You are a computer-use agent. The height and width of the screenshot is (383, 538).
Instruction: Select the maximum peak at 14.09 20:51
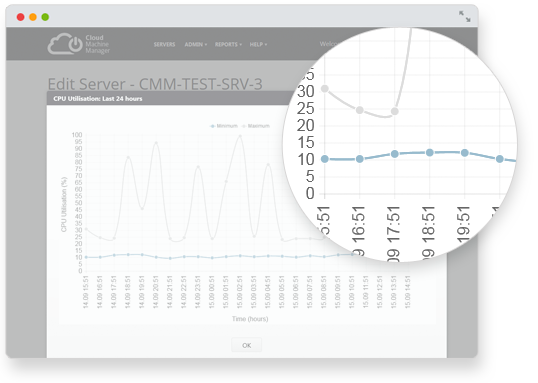tap(156, 143)
